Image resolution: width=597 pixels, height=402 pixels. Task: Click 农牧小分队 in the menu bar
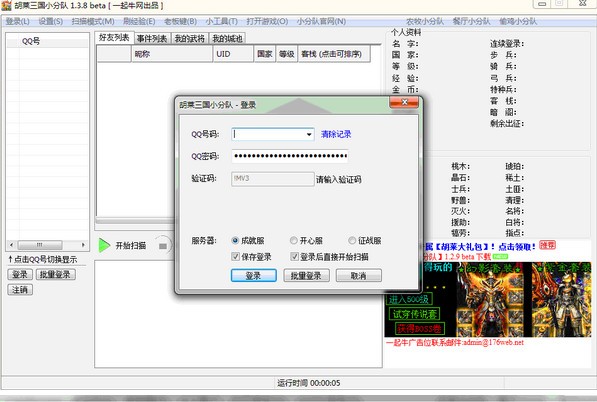(x=425, y=21)
